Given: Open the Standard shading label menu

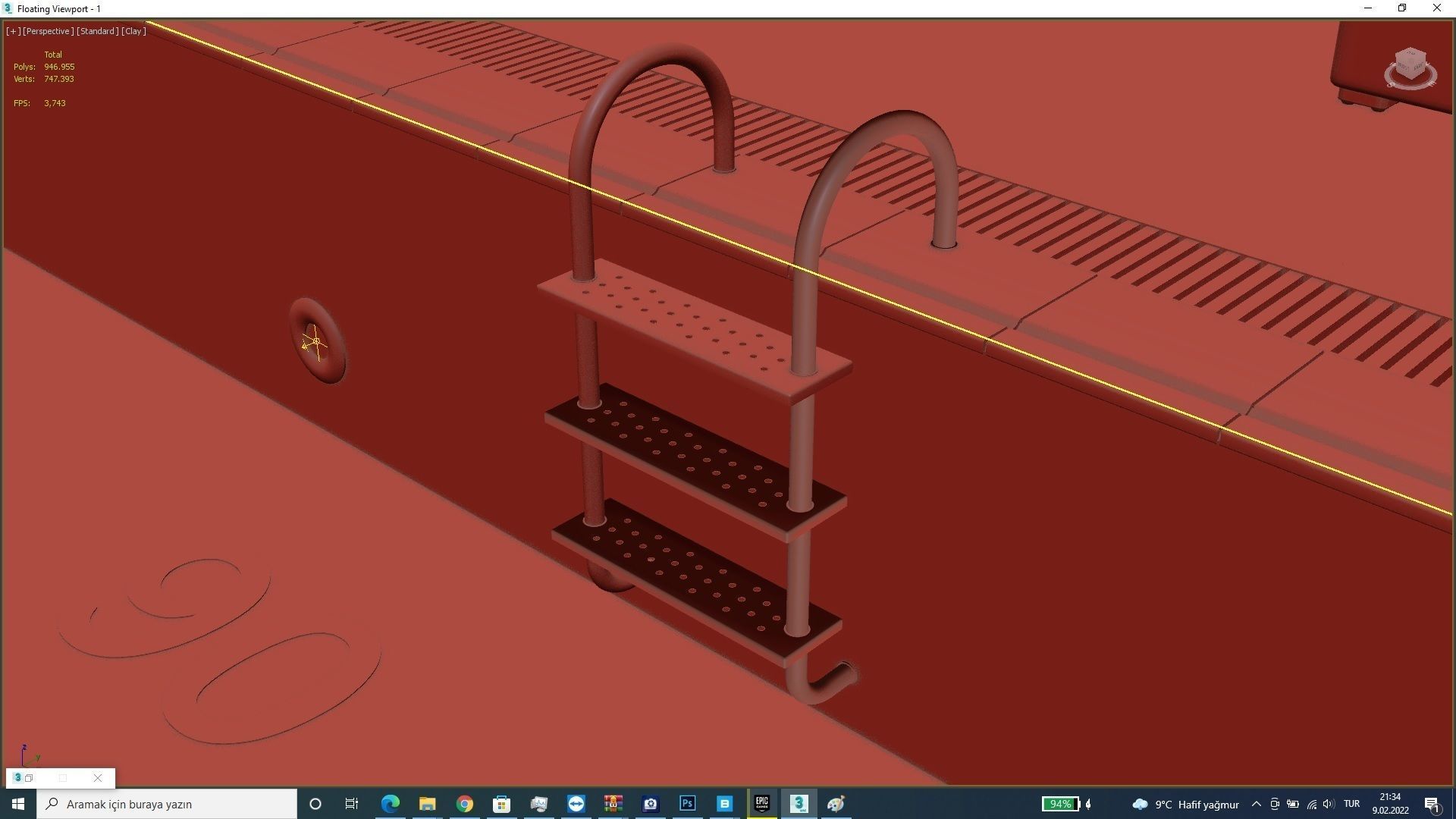Looking at the screenshot, I should click(98, 31).
